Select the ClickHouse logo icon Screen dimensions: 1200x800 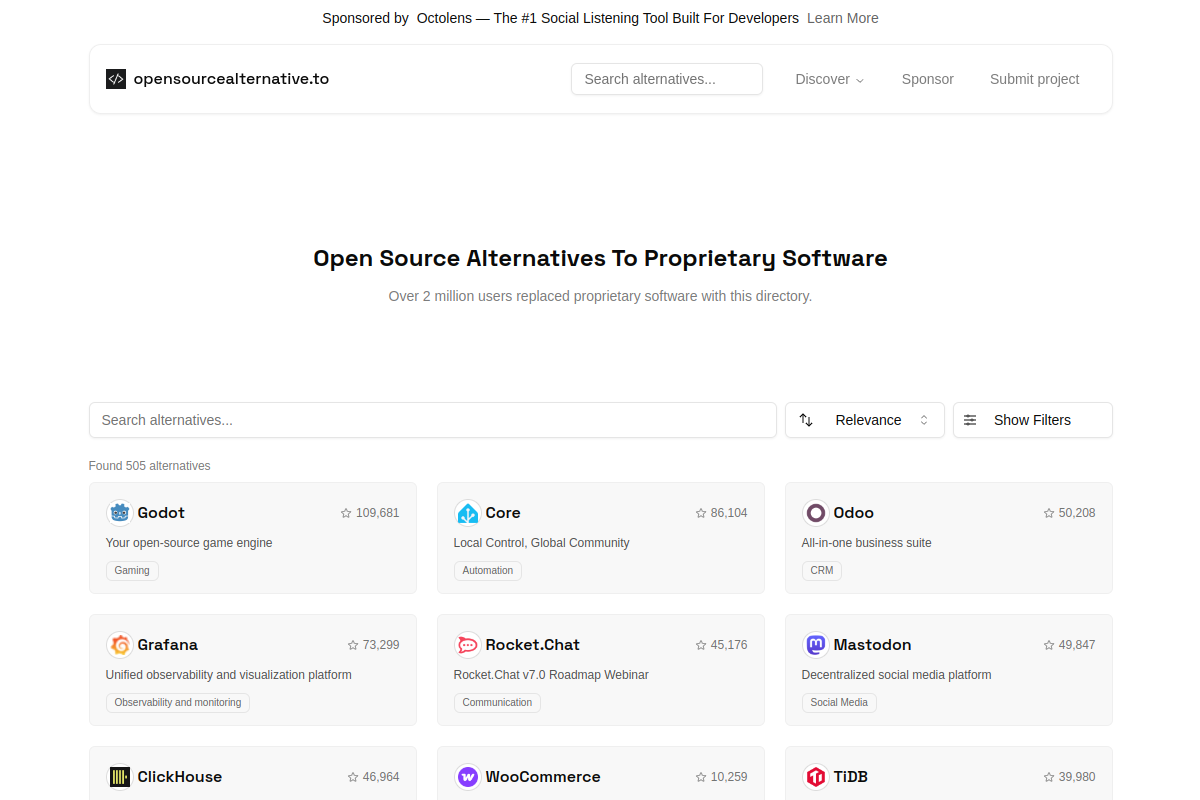pyautogui.click(x=120, y=777)
